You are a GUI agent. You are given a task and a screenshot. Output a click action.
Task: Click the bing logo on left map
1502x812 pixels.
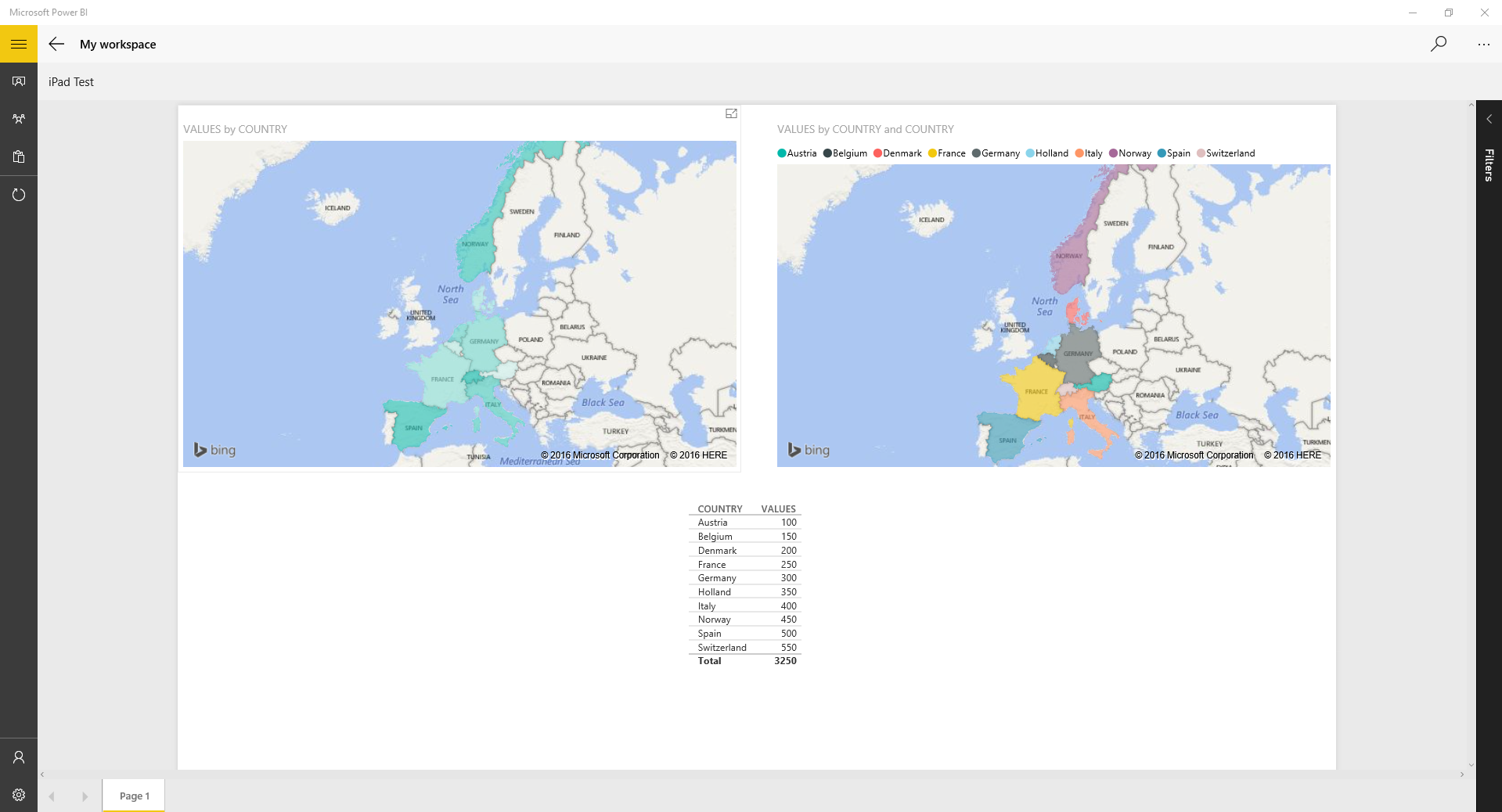click(x=215, y=450)
